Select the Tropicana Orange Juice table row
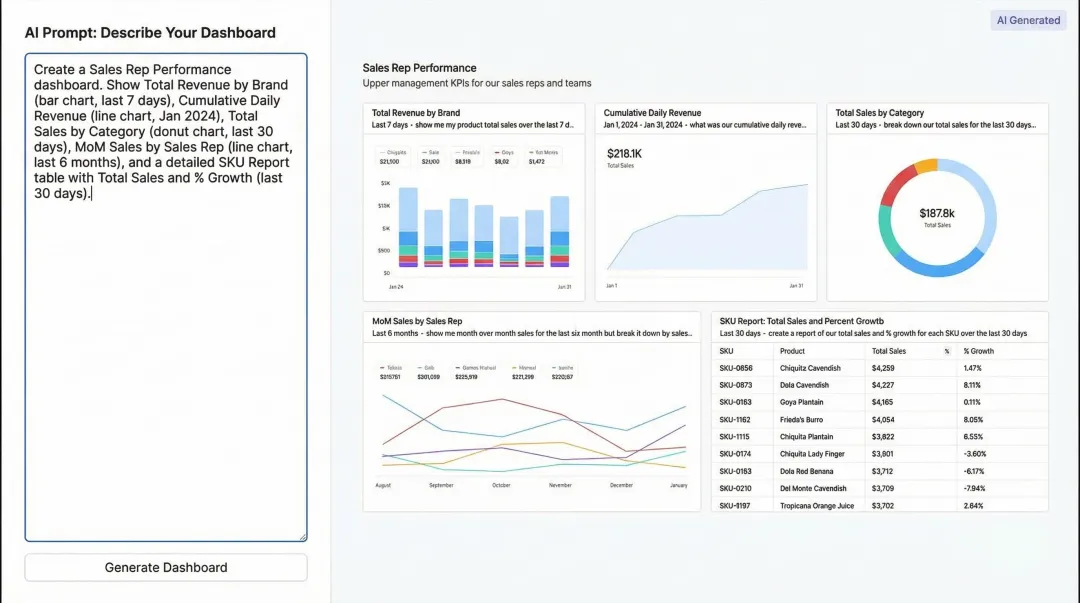Screen dimensions: 1080x603 click(x=860, y=506)
